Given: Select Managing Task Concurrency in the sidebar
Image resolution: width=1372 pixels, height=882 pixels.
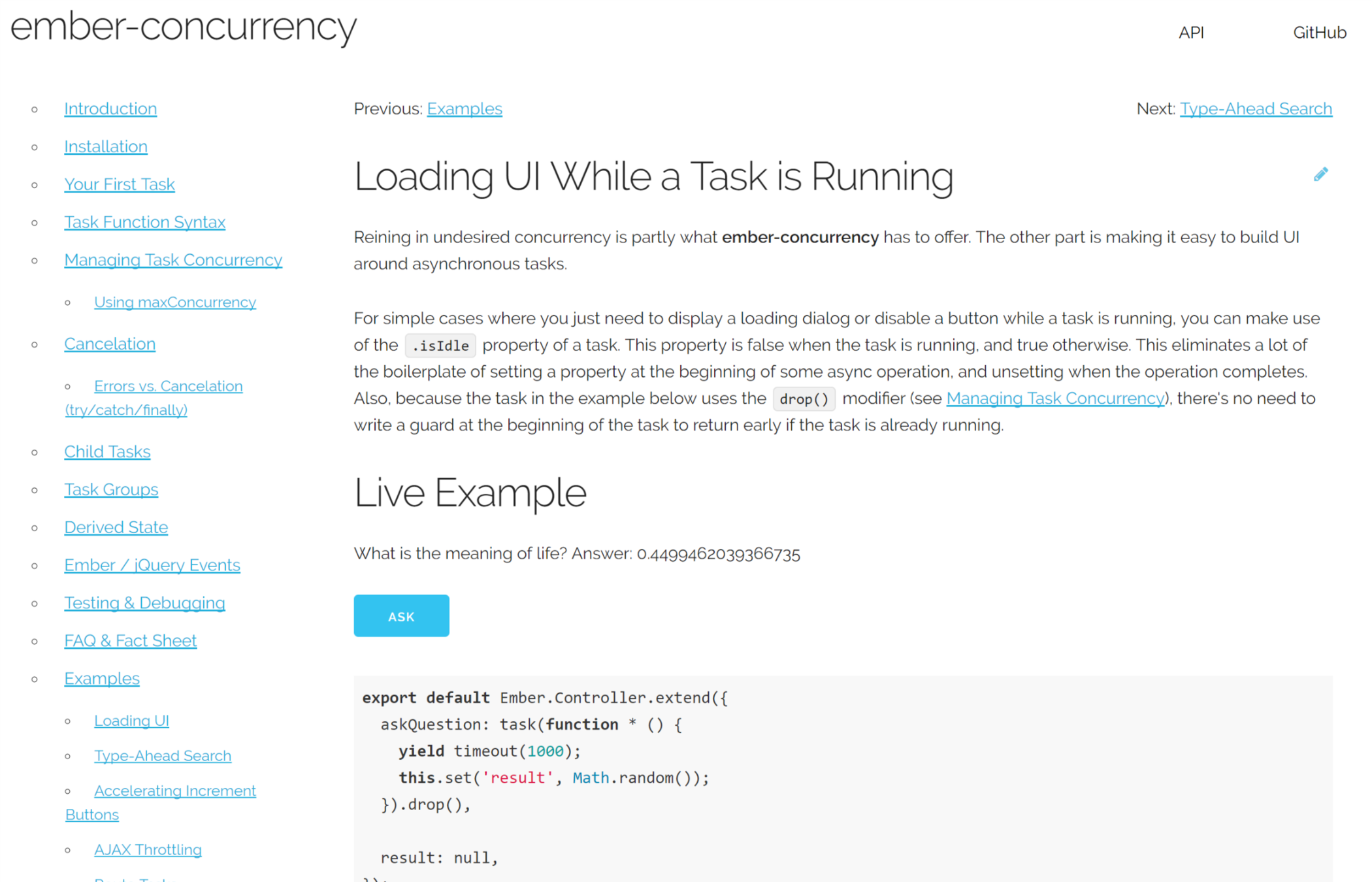Looking at the screenshot, I should pos(173,260).
